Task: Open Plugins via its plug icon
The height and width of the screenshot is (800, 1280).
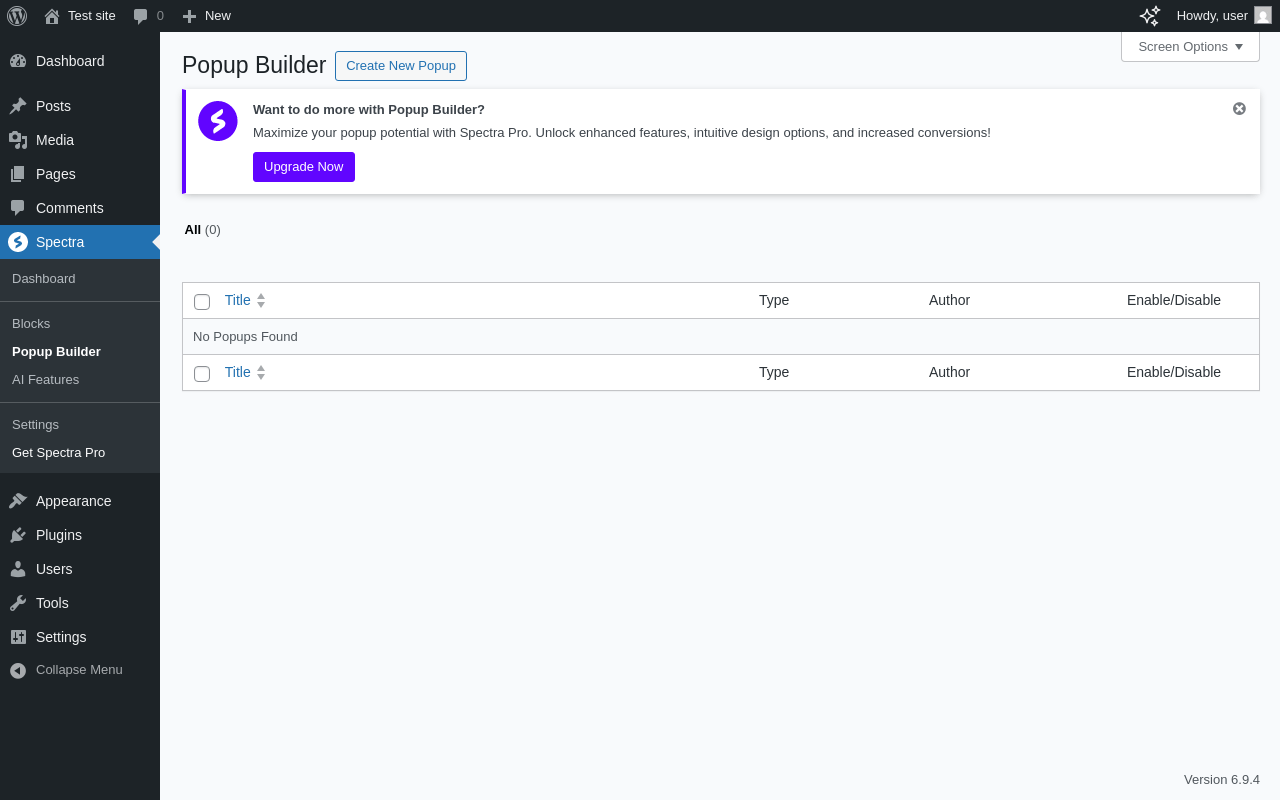Action: [x=18, y=535]
